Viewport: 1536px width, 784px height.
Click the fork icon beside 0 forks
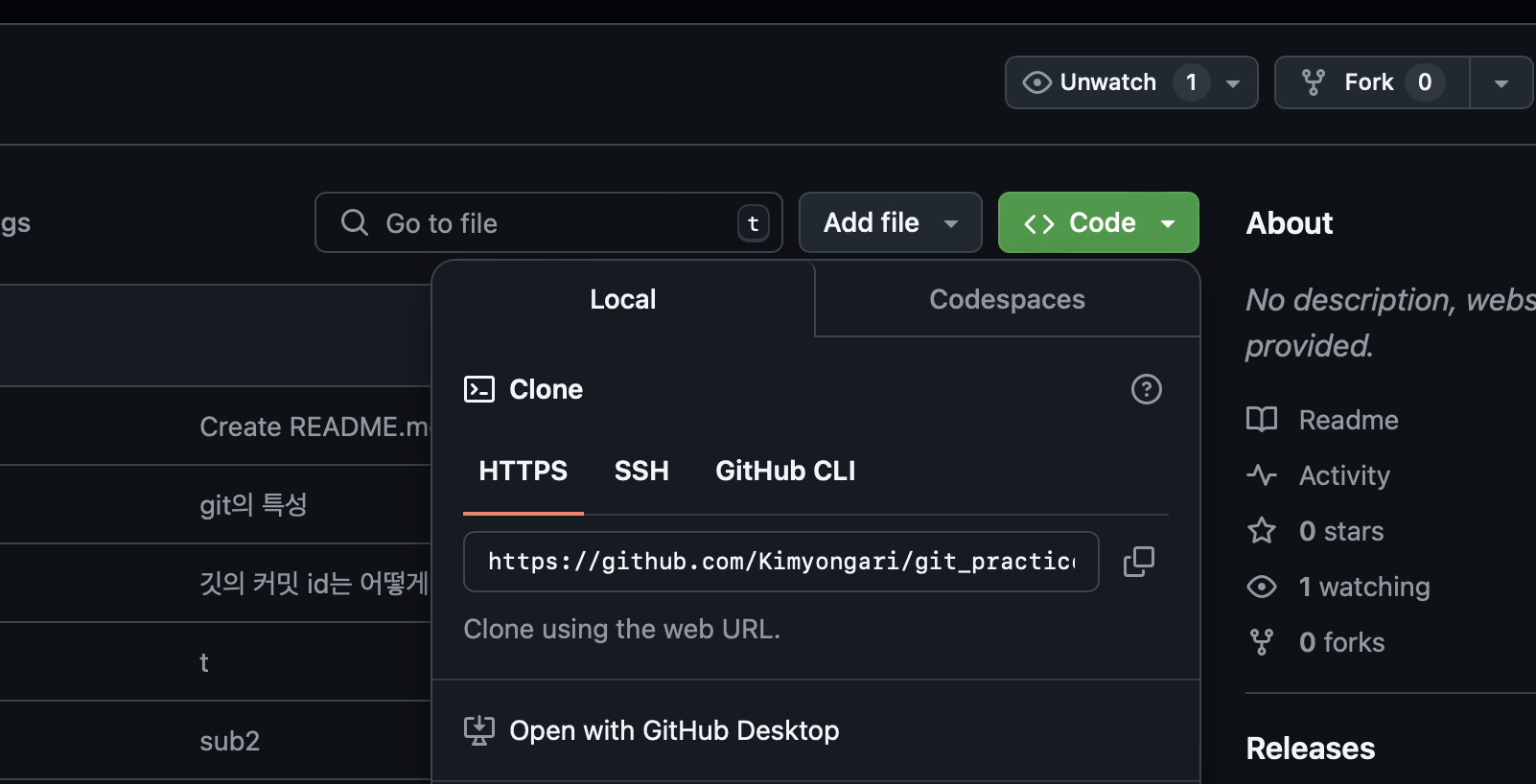(x=1262, y=642)
